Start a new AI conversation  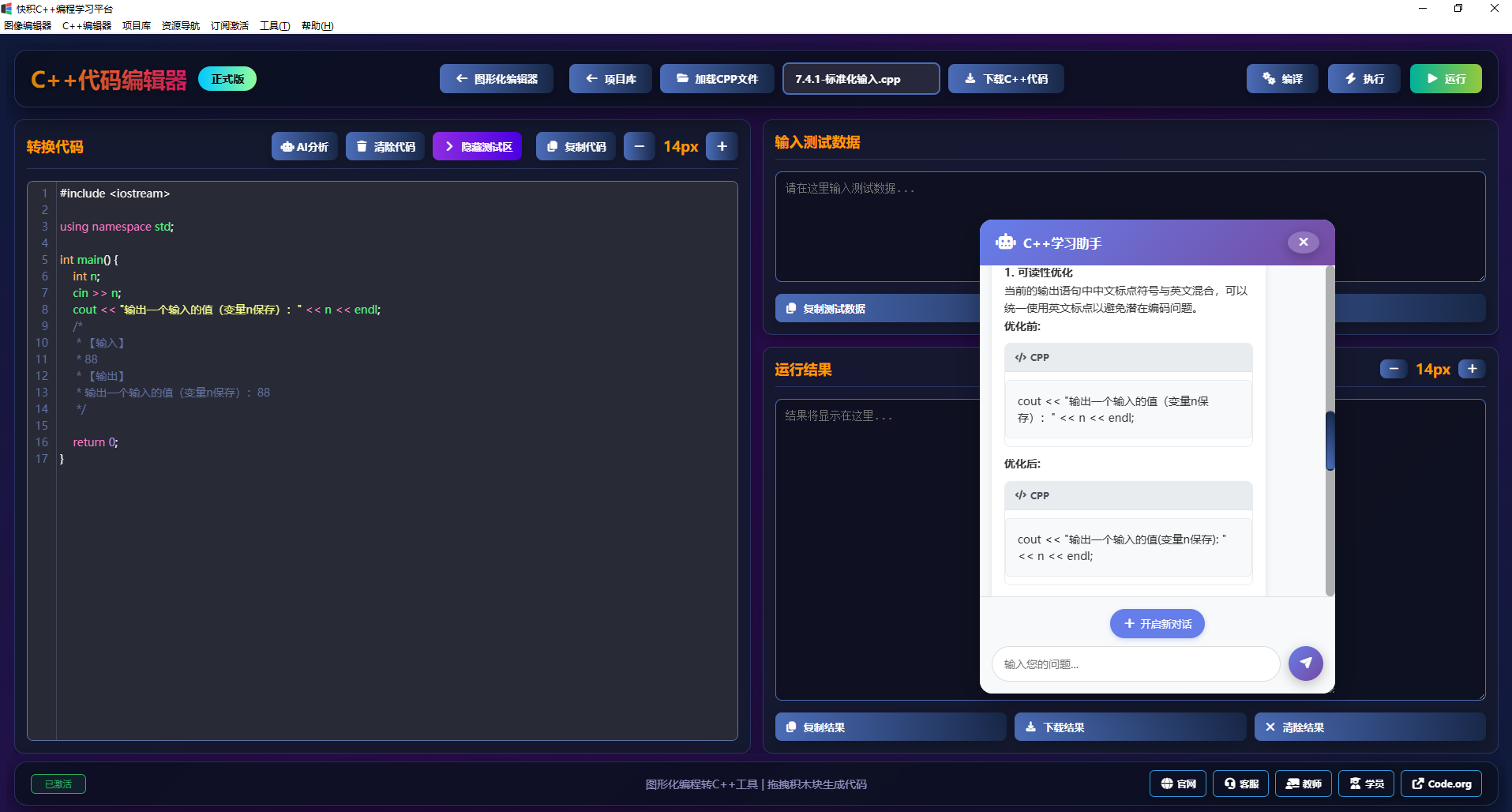coord(1157,623)
